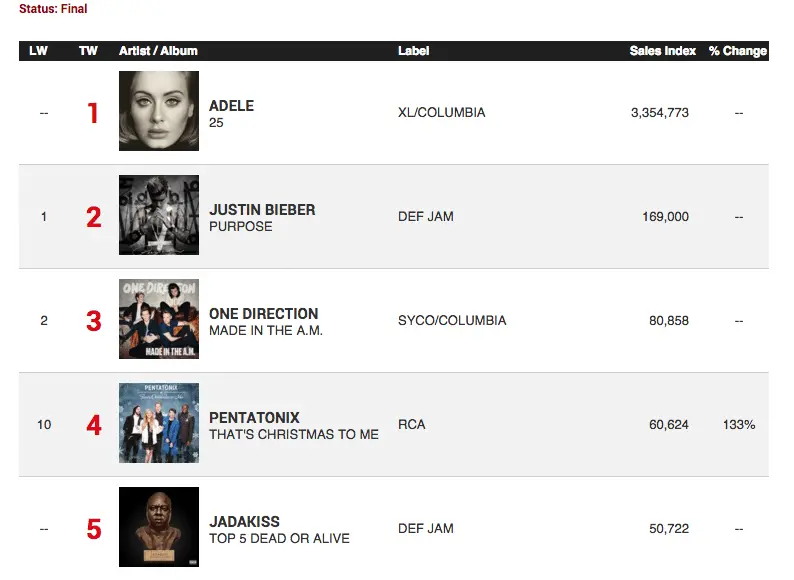
Task: Open Jadakiss album cover thumbnail
Action: pyautogui.click(x=158, y=527)
